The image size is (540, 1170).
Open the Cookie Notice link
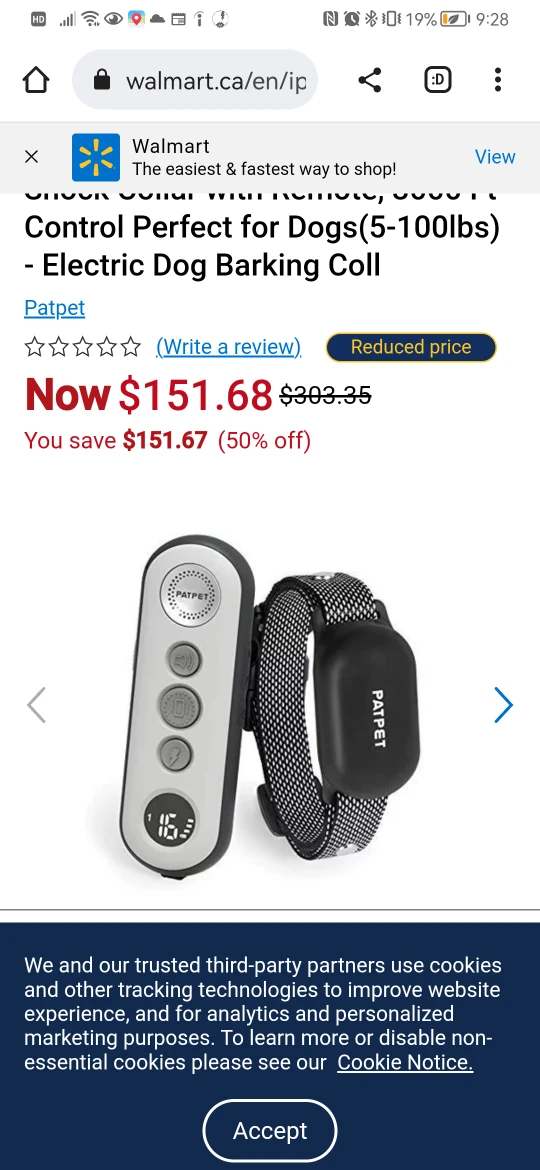405,1063
